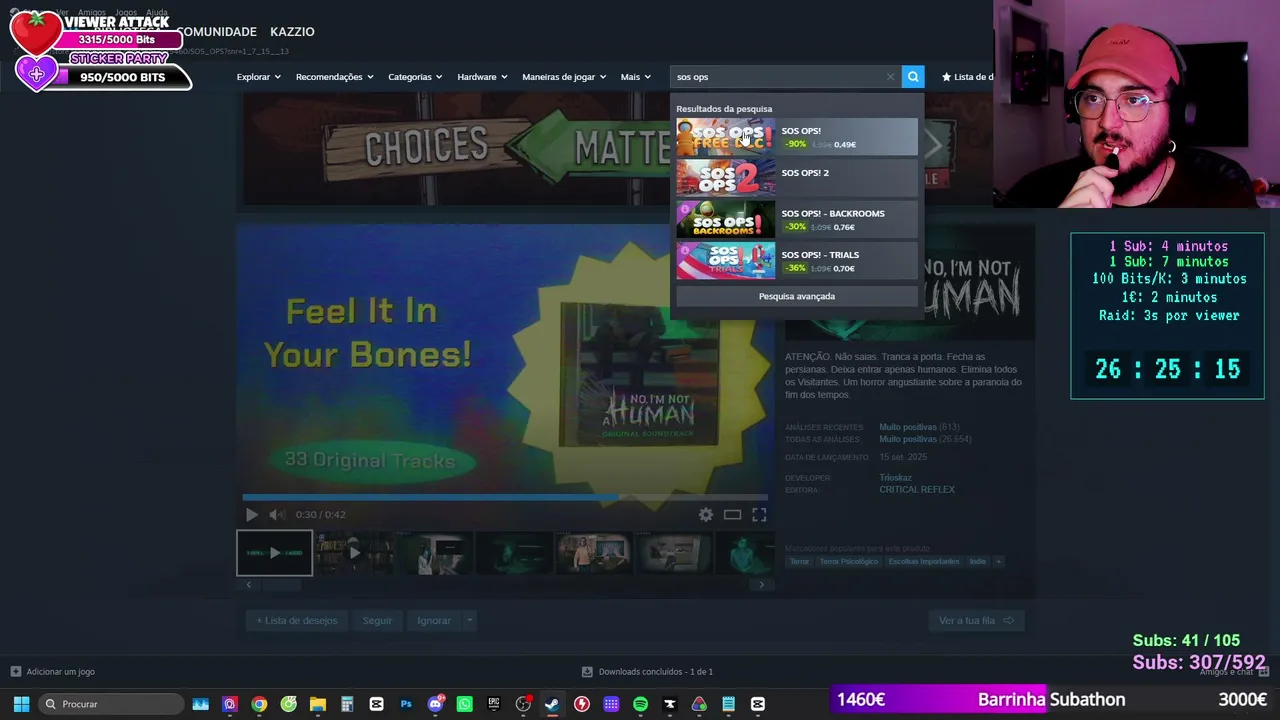
Task: Click Ver a tua fila
Action: coord(976,621)
